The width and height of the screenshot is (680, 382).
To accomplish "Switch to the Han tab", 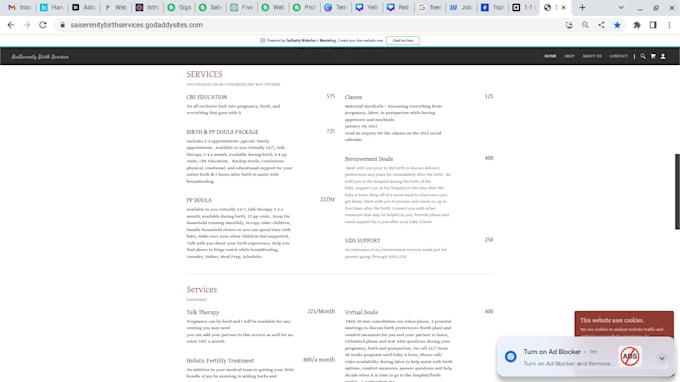I will pos(52,7).
